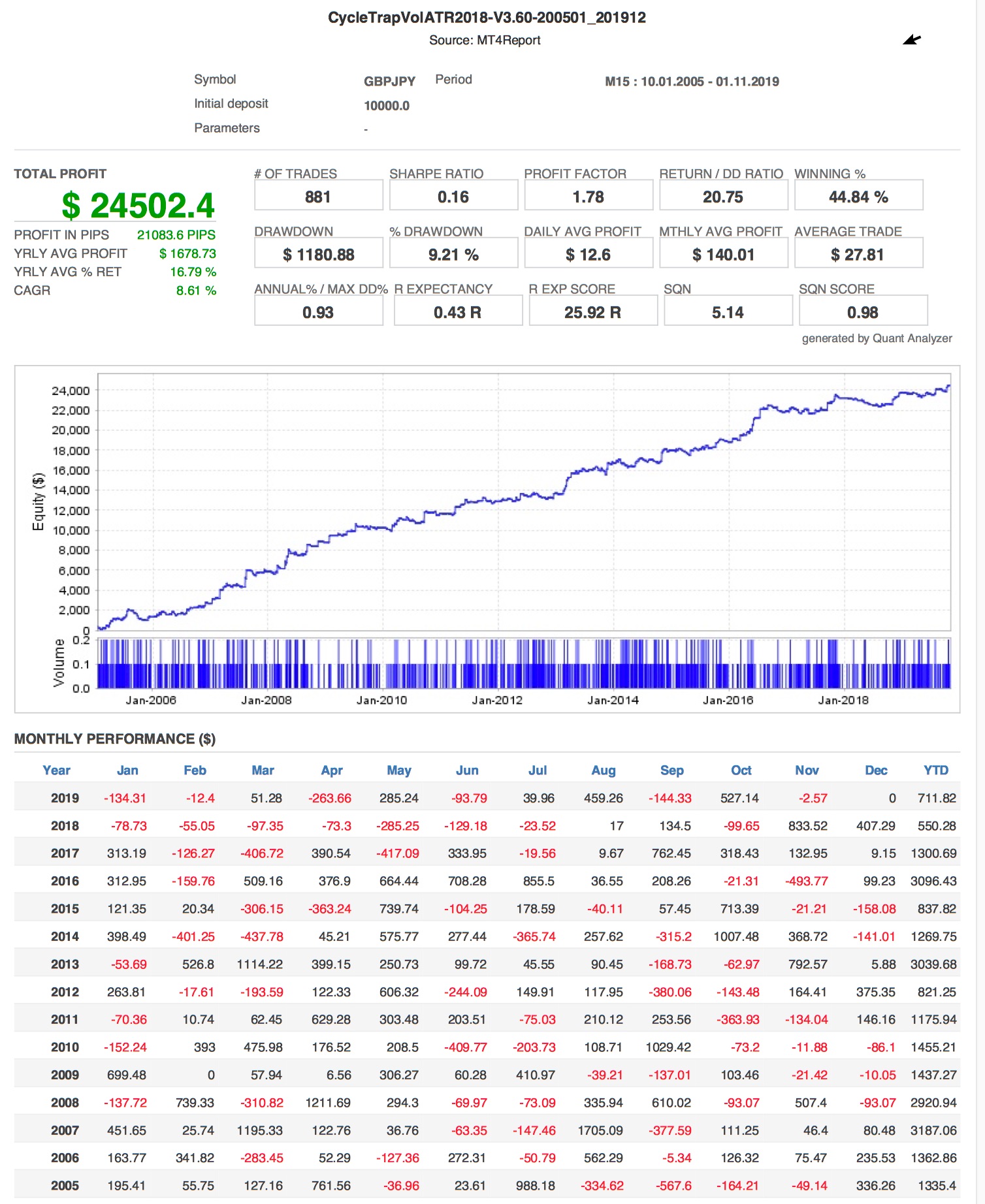Select the 2019 YTD total 711.82
The image size is (985, 1204).
(x=937, y=798)
